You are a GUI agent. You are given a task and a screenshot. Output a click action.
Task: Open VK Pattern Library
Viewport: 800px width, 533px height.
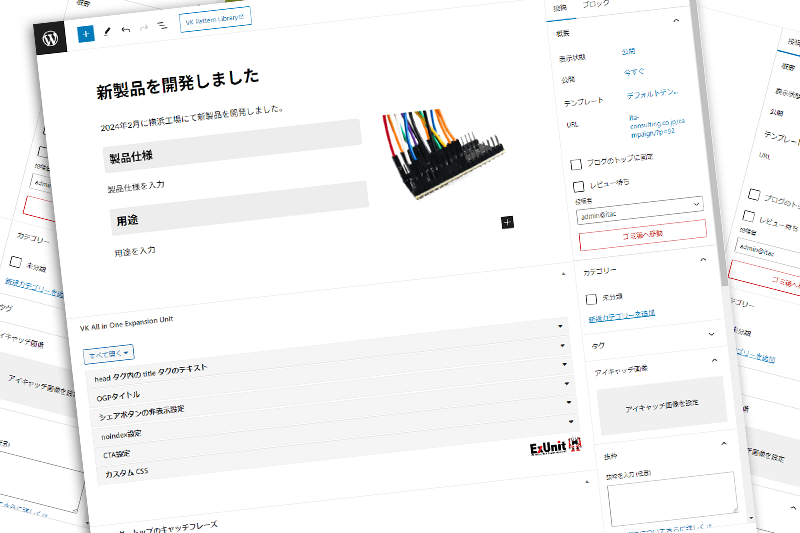coord(215,20)
